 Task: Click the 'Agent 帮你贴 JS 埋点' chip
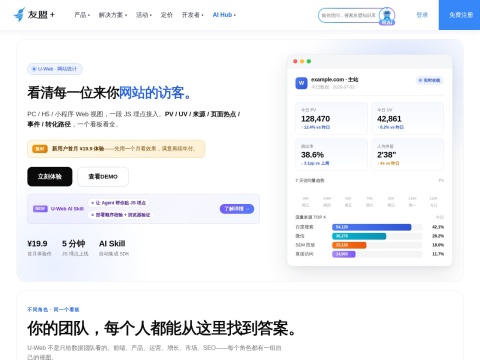coord(119,203)
